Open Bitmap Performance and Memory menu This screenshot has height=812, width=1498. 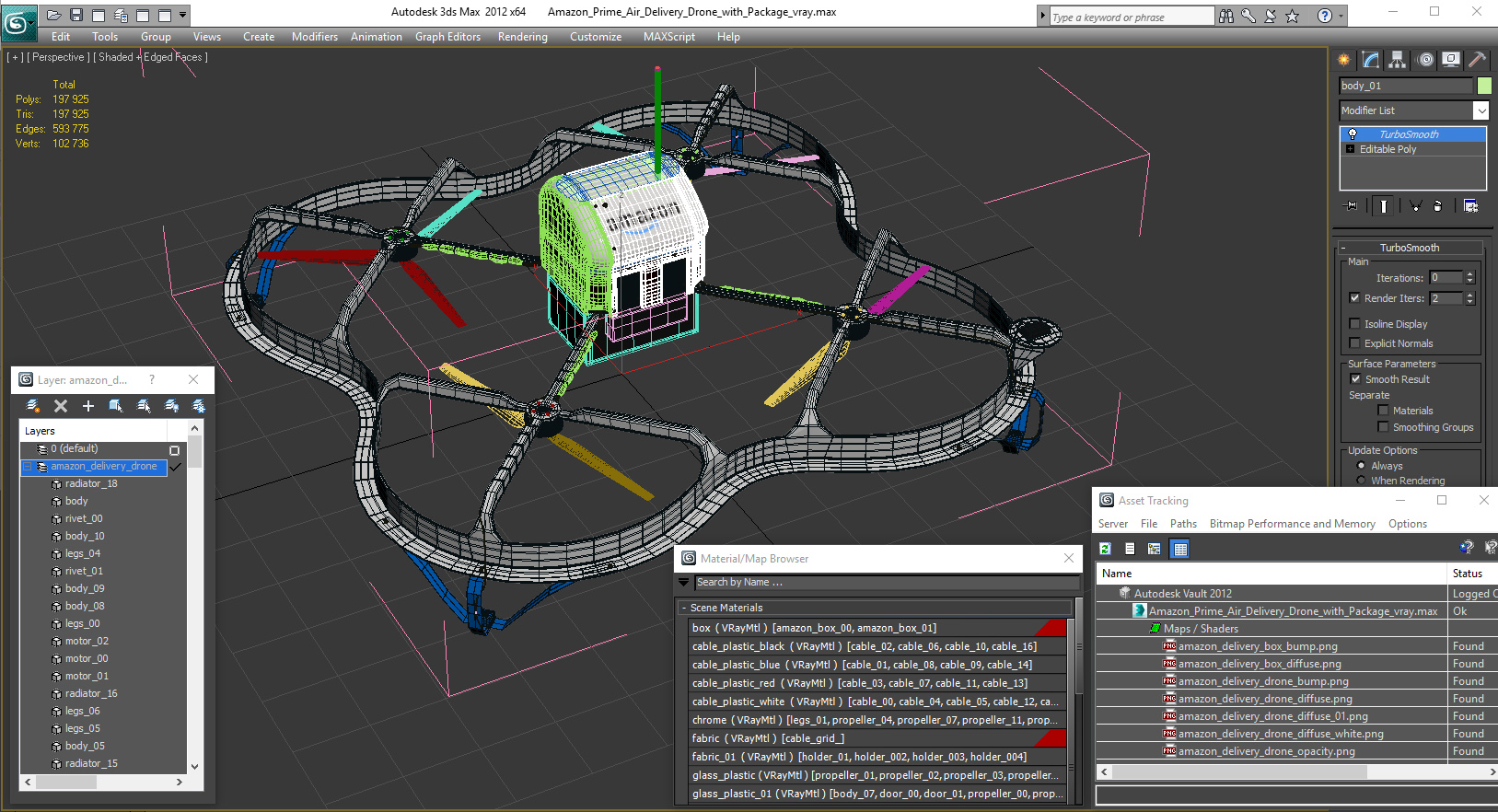1293,524
